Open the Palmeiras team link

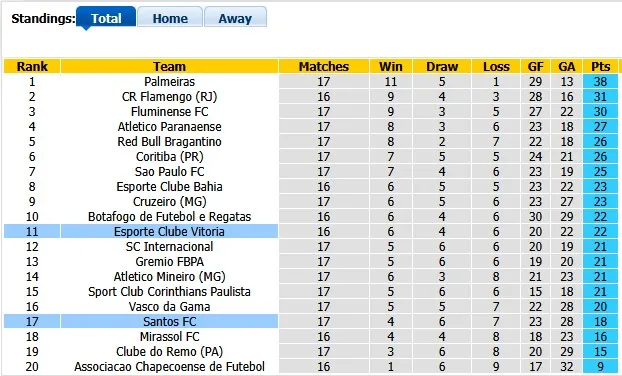click(x=169, y=82)
